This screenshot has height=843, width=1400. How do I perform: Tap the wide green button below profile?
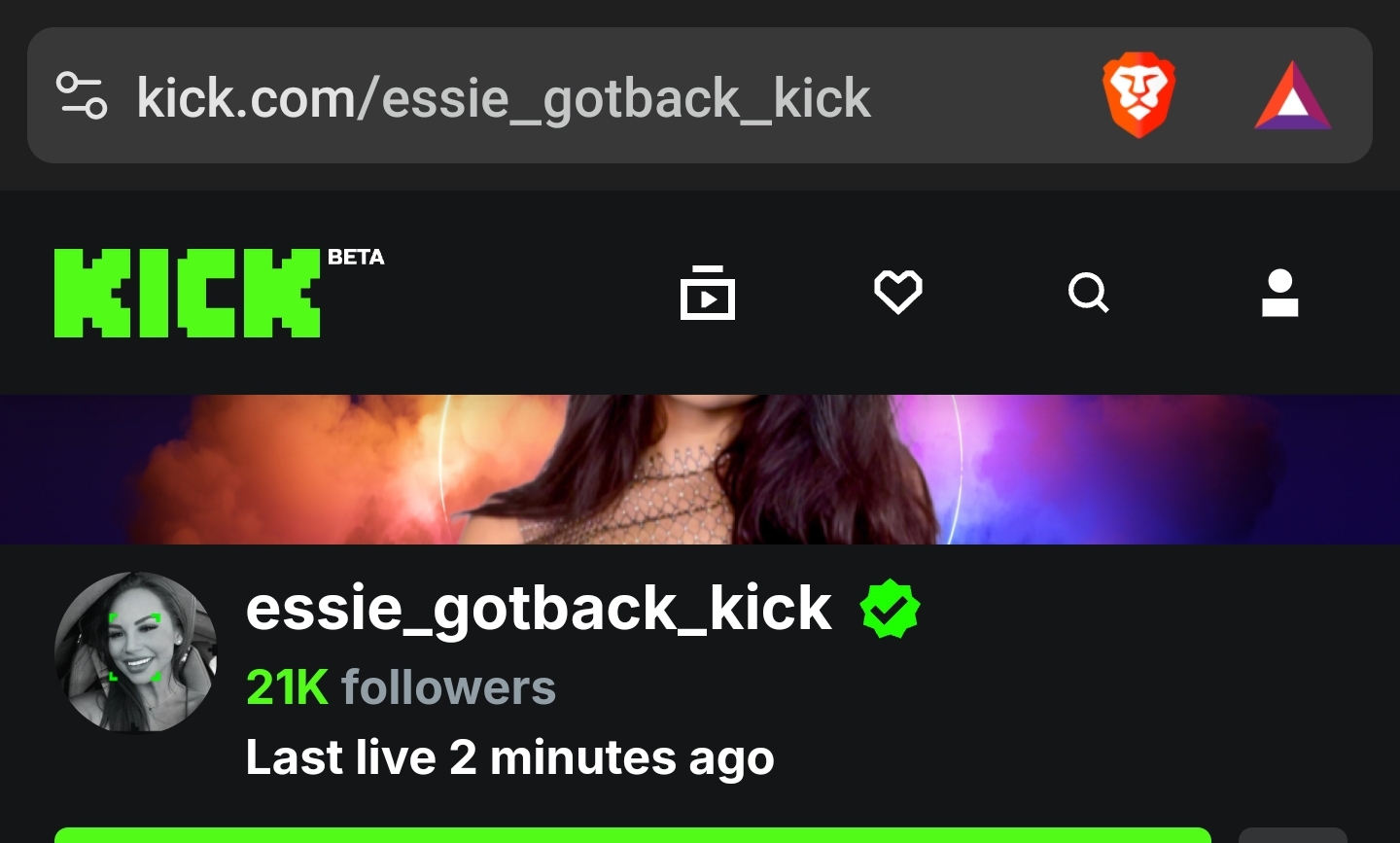(633, 835)
